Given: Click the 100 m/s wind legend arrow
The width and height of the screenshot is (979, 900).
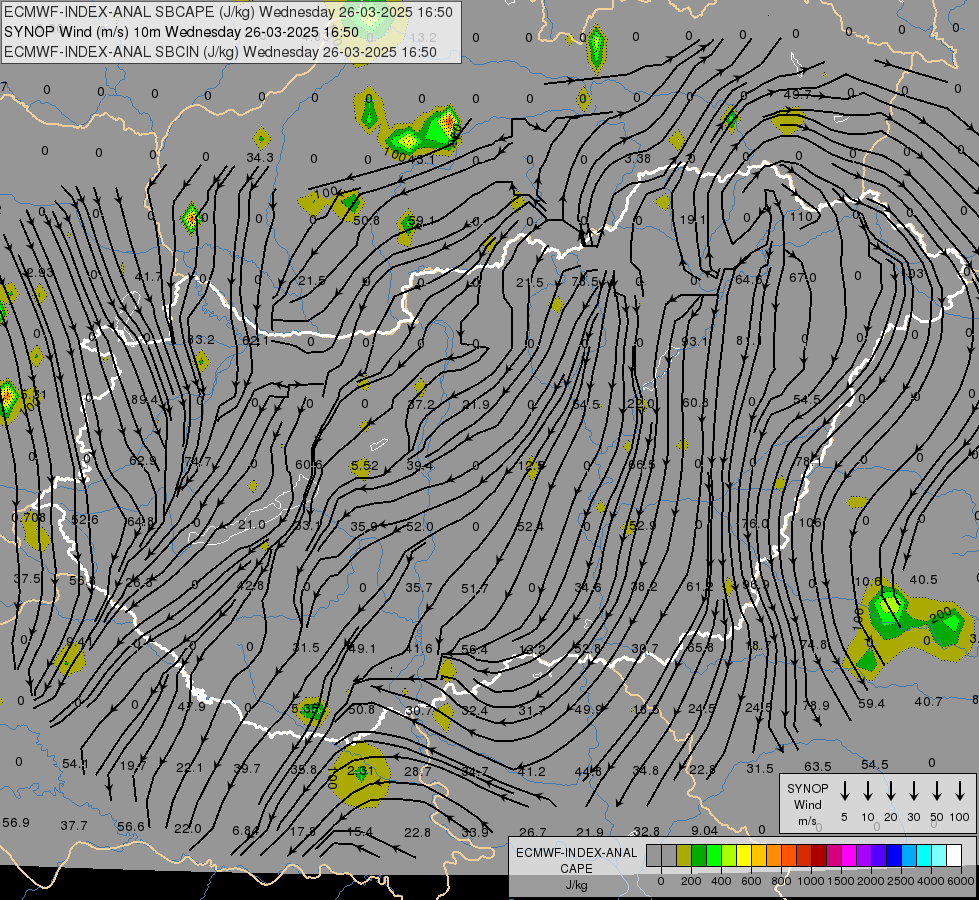Looking at the screenshot, I should point(960,791).
